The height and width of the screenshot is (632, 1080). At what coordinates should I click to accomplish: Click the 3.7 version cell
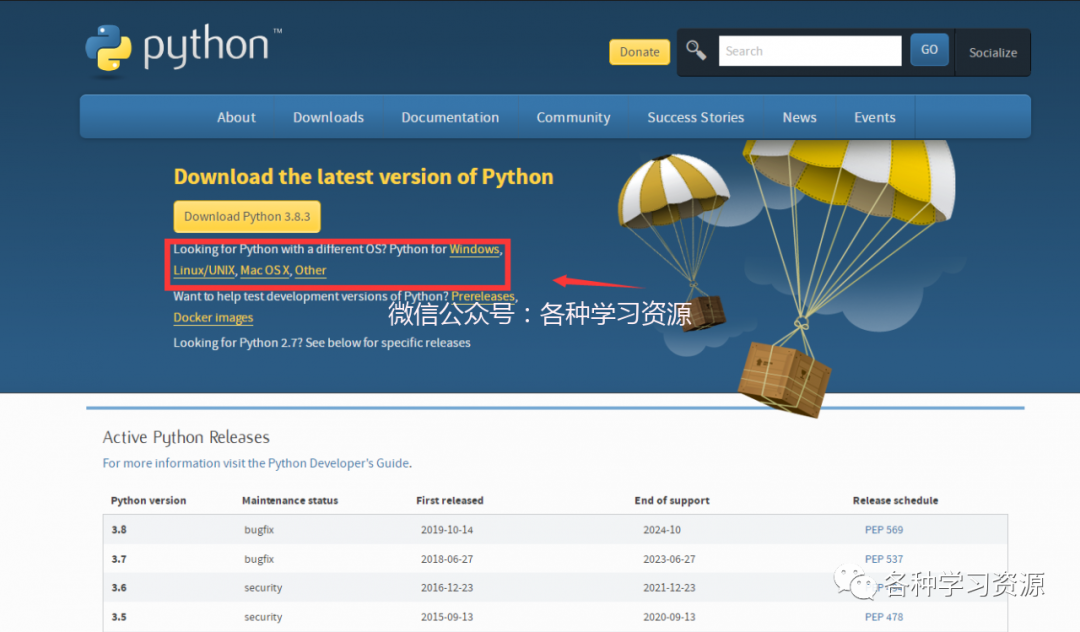point(119,559)
